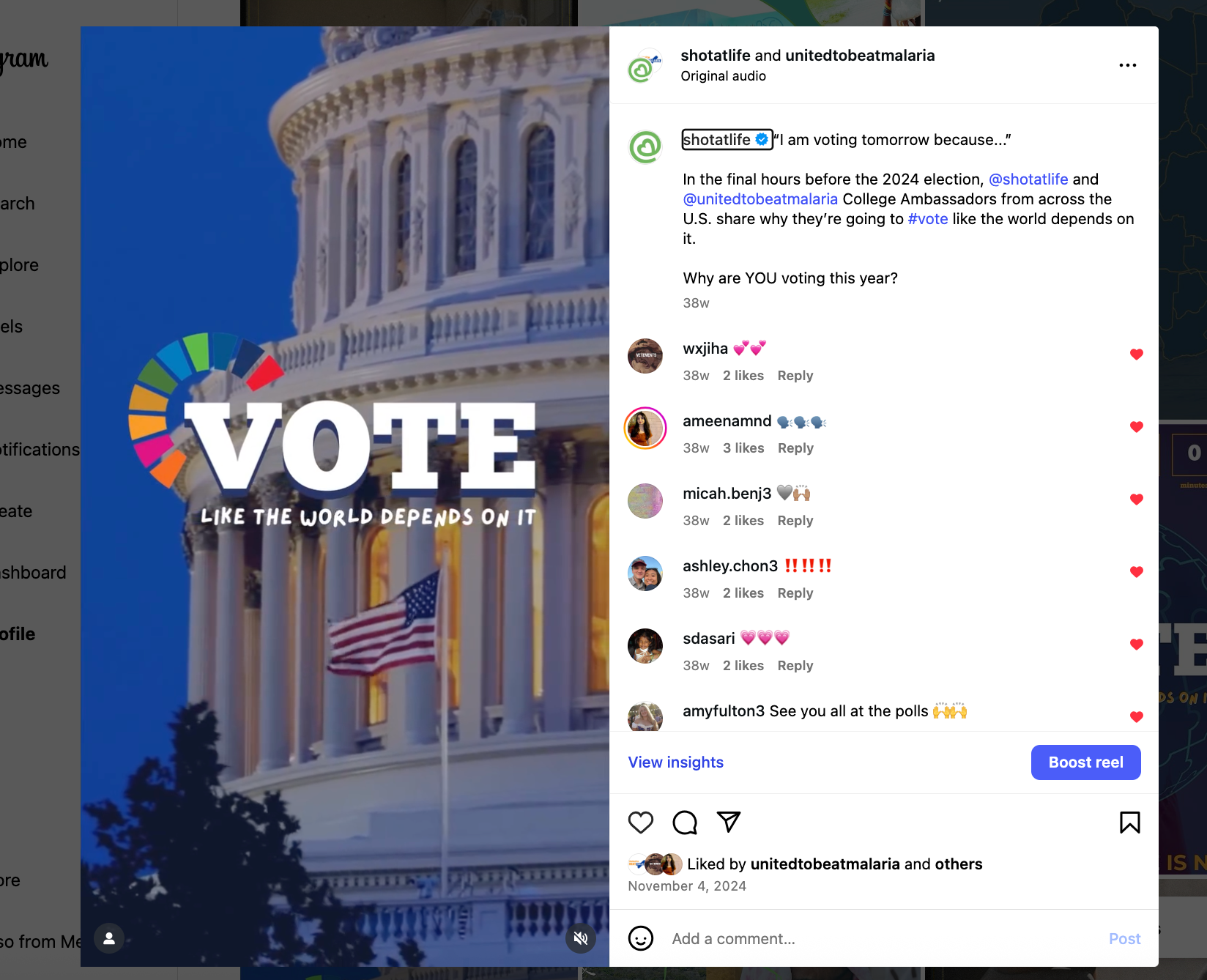
Task: Open the comment bubble icon
Action: (x=685, y=823)
